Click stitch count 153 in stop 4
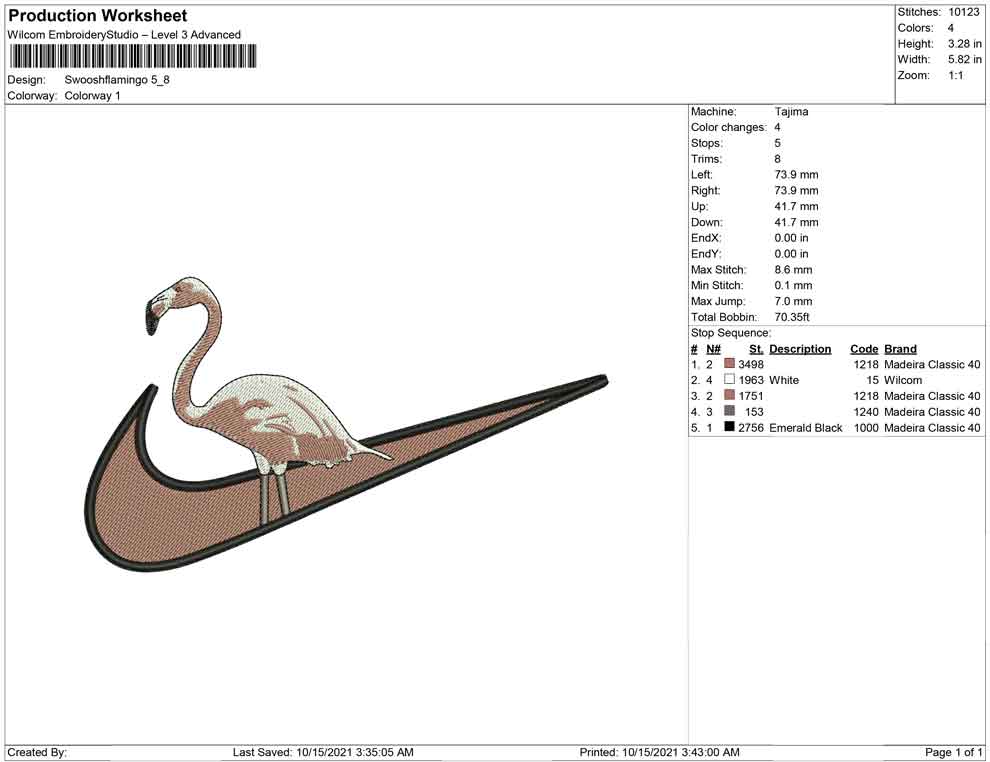Viewport: 990px width, 762px height. pyautogui.click(x=754, y=412)
